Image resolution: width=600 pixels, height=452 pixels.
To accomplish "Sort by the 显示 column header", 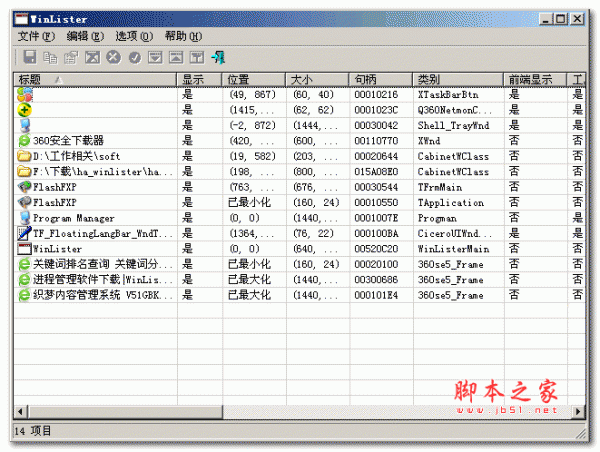I will click(x=199, y=80).
